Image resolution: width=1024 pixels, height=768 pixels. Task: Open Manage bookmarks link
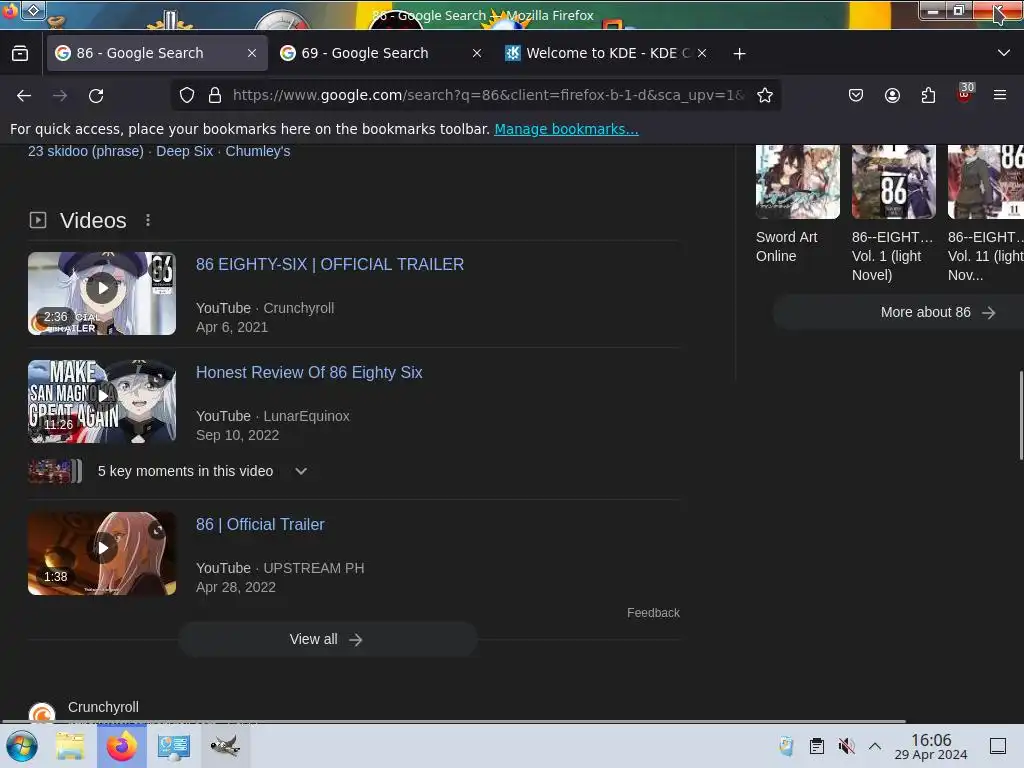[x=566, y=129]
